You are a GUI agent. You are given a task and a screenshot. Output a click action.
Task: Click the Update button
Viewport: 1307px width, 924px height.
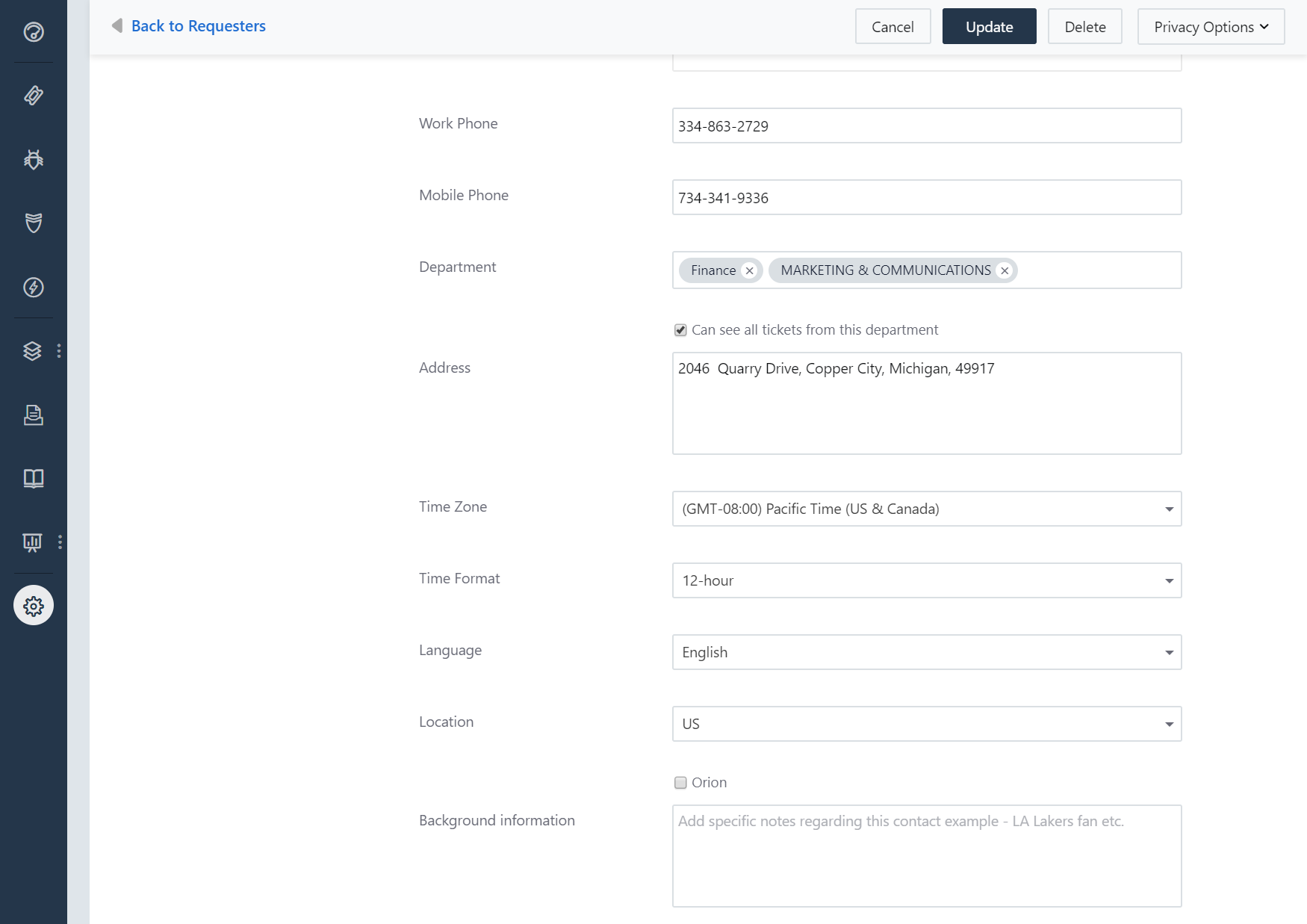coord(989,26)
